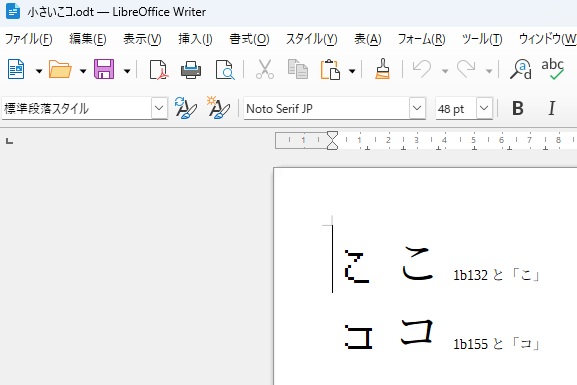Open the Undo history dropdown
The height and width of the screenshot is (385, 577).
[x=445, y=71]
